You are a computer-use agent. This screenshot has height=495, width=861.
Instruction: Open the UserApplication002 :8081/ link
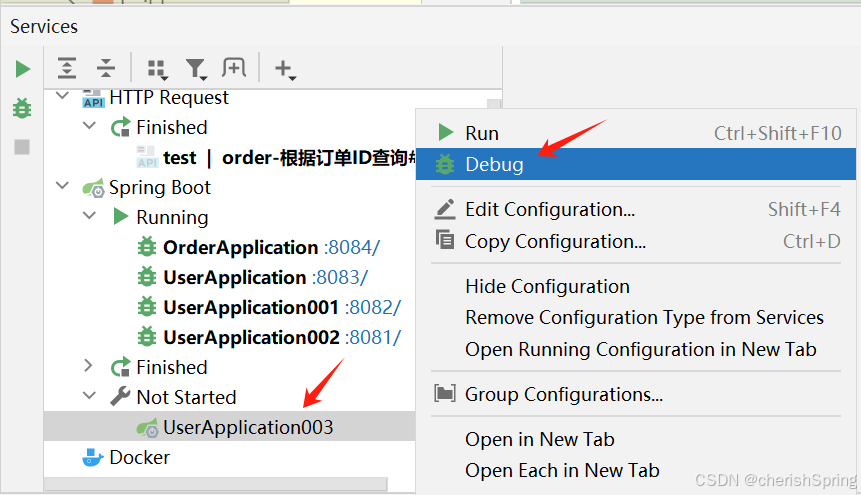tap(373, 337)
